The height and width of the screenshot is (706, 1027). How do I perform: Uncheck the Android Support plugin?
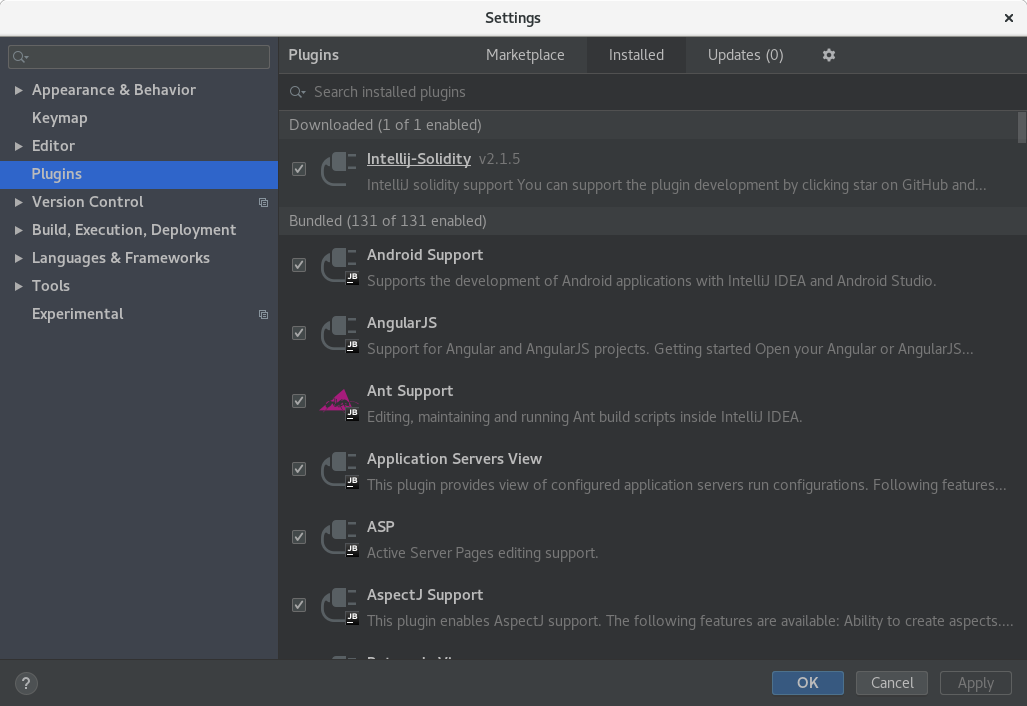[299, 265]
